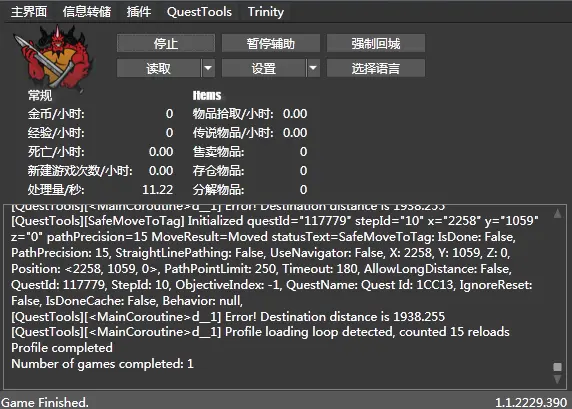The height and width of the screenshot is (409, 572).
Task: Click the Game Finished status text
Action: pos(45,402)
